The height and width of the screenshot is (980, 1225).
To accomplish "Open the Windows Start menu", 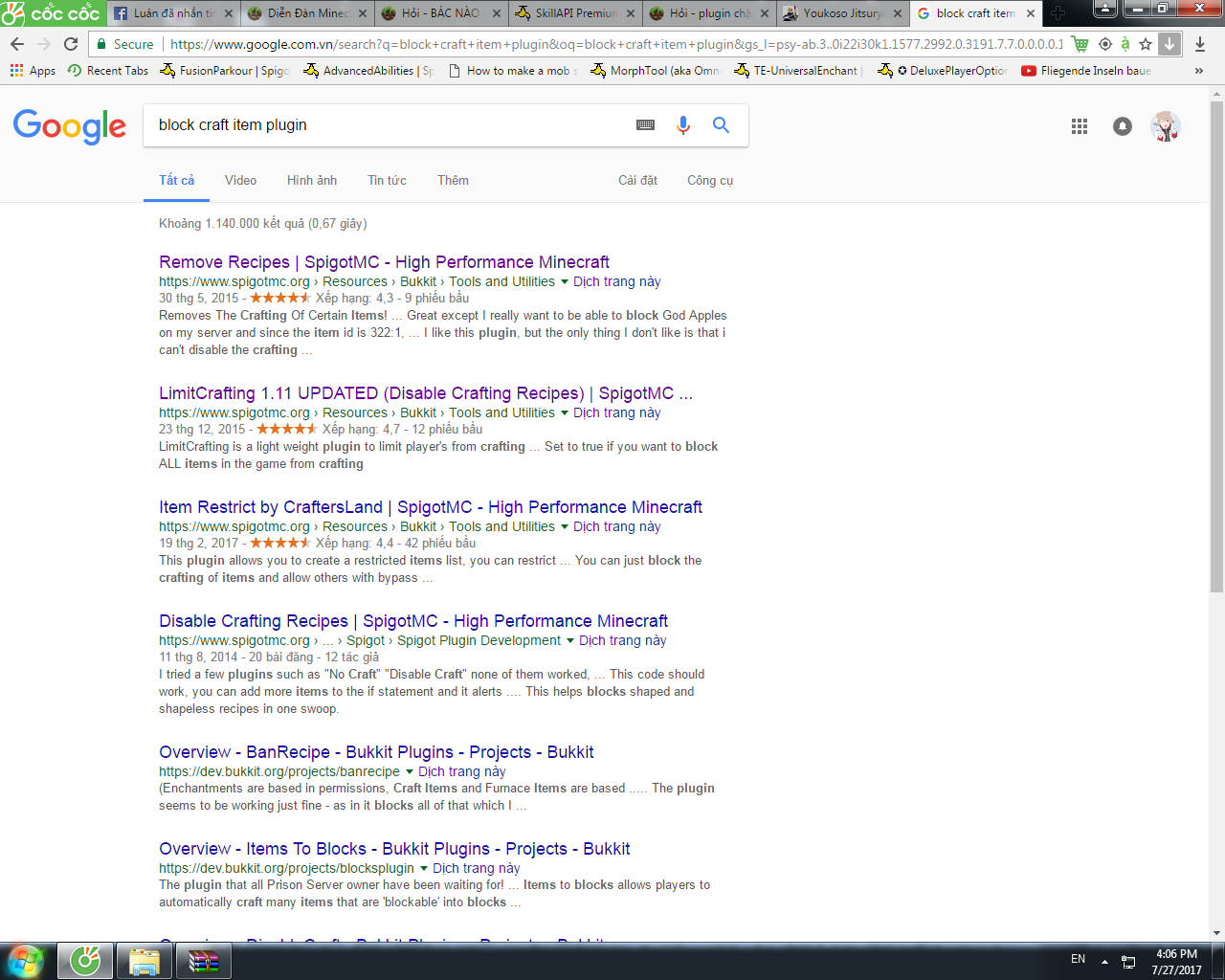I will coord(26,961).
